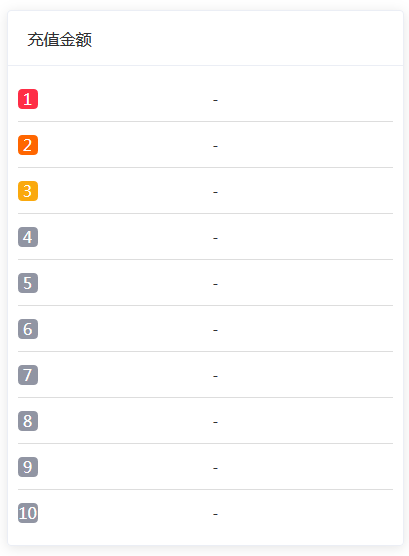Screen dimensions: 409x556
Task: Select the dash value in rank 10 row
Action: tap(215, 515)
